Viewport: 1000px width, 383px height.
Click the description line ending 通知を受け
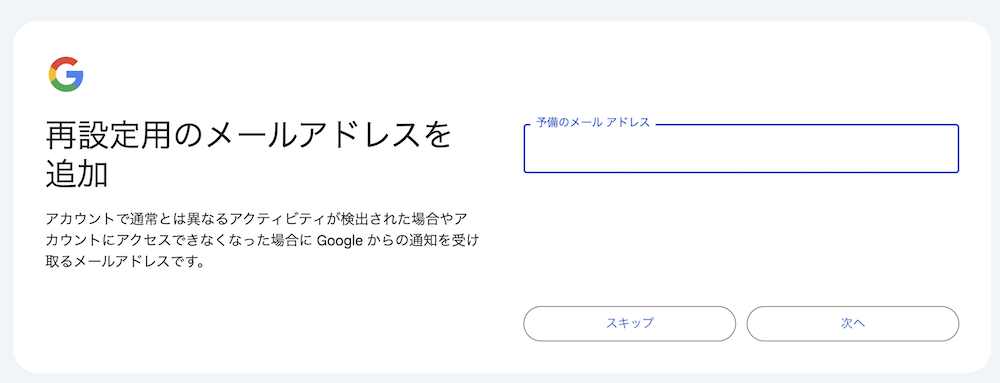click(261, 240)
